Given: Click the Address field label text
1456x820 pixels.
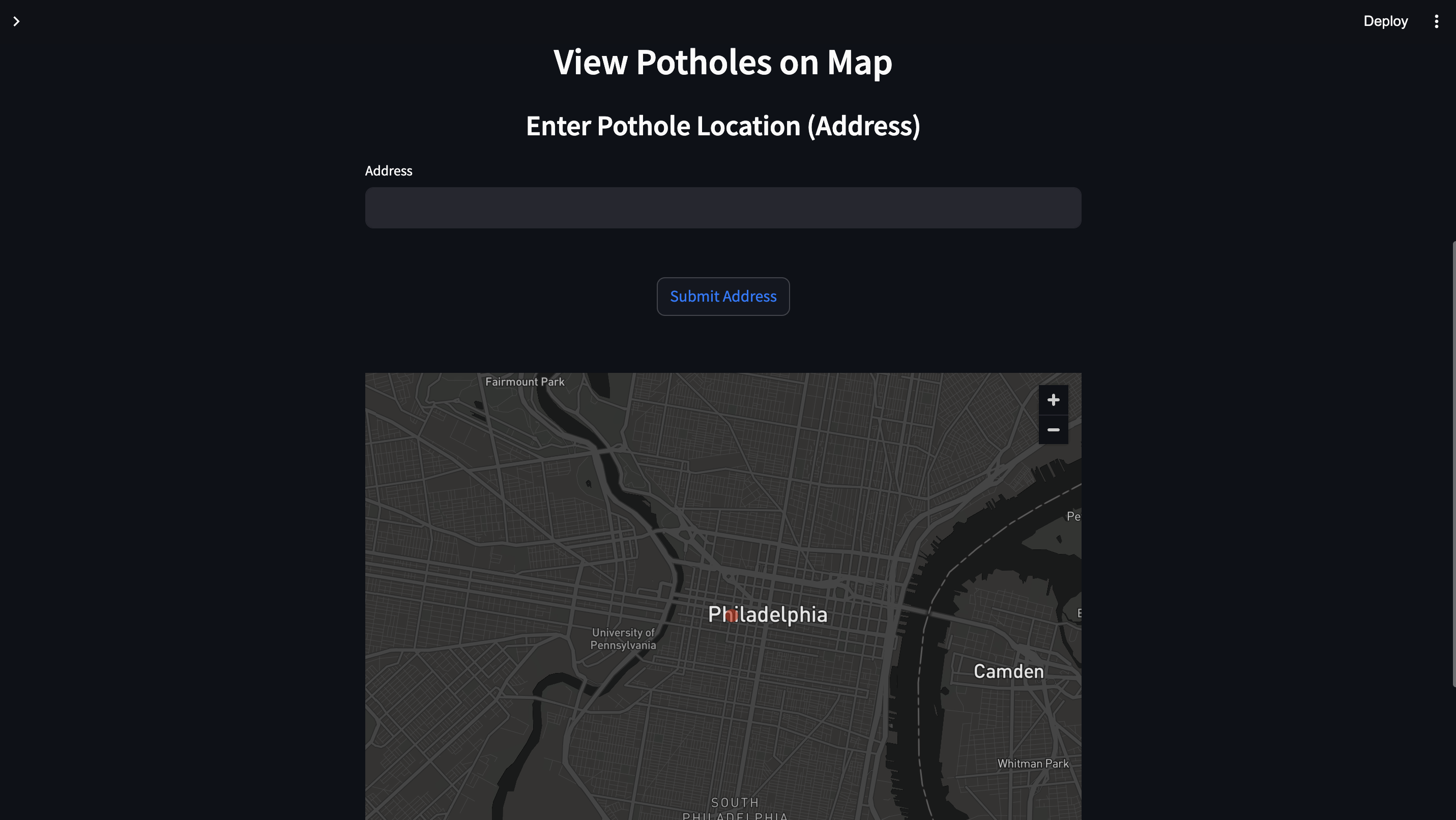Looking at the screenshot, I should tap(388, 171).
